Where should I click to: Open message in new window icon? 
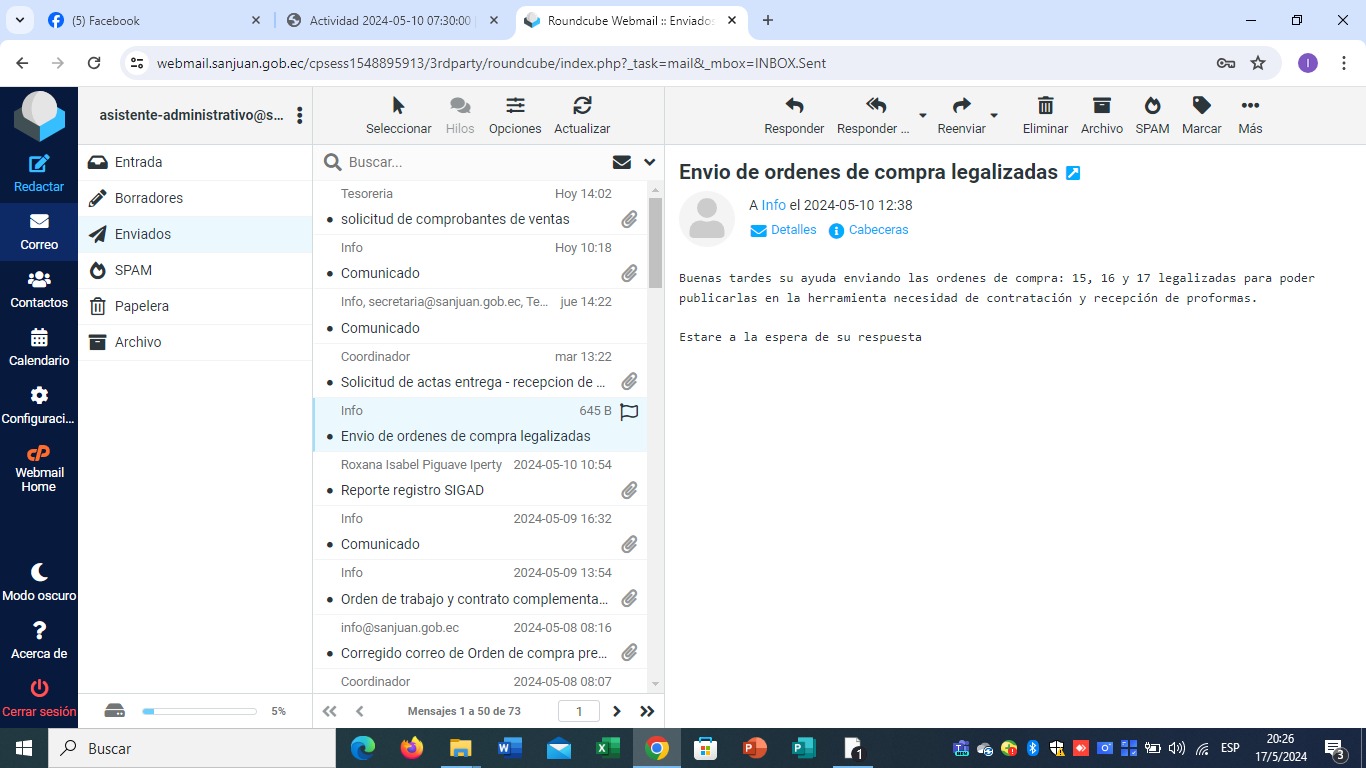(x=1073, y=173)
